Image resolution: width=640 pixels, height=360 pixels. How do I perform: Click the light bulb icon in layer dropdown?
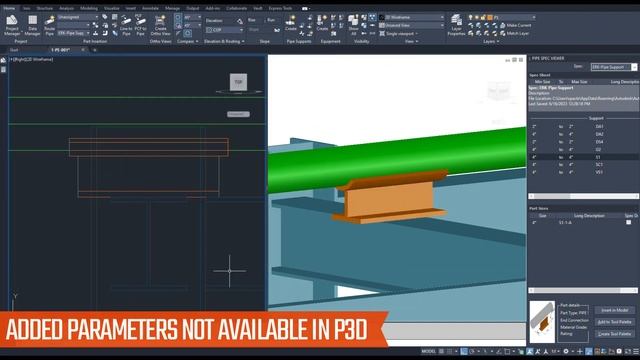point(470,17)
